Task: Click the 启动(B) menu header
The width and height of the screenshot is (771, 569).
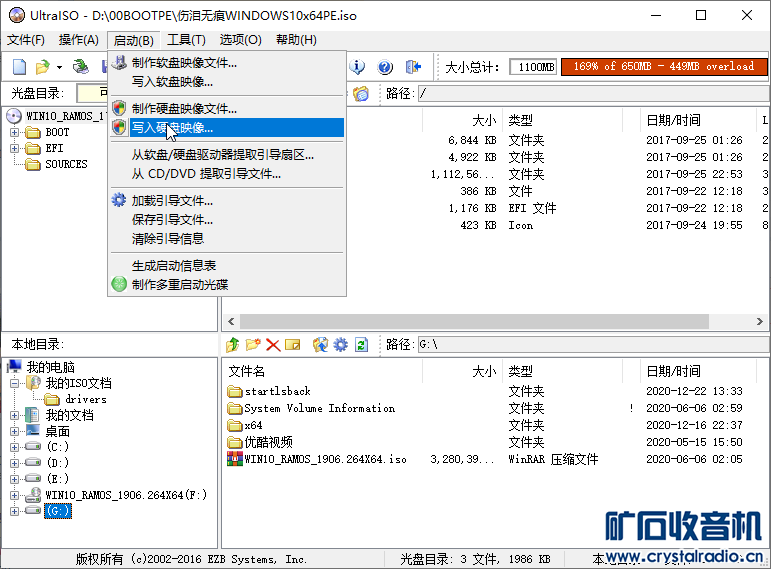Action: coord(134,40)
